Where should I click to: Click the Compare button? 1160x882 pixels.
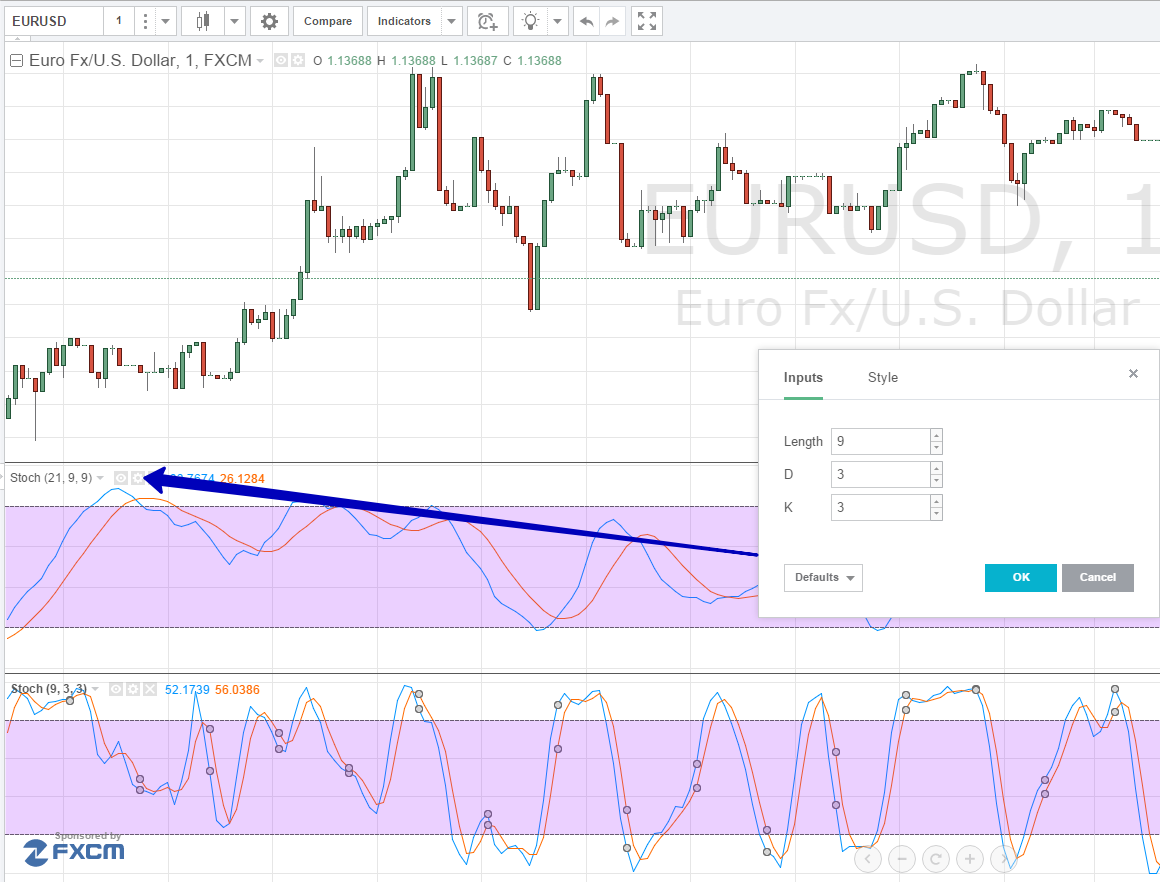coord(328,21)
